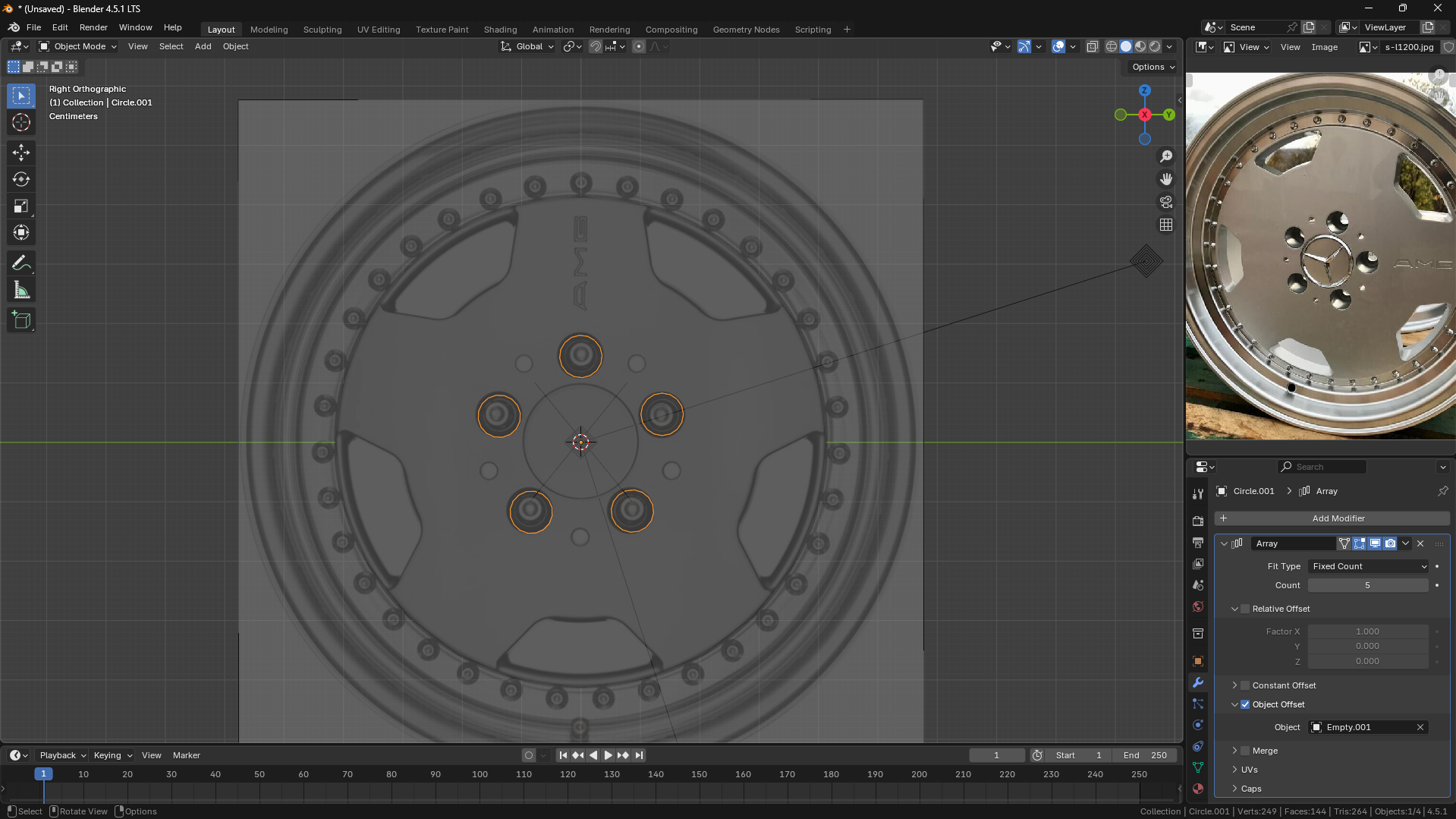Open the Object Mode dropdown
The width and height of the screenshot is (1456, 819).
(78, 46)
